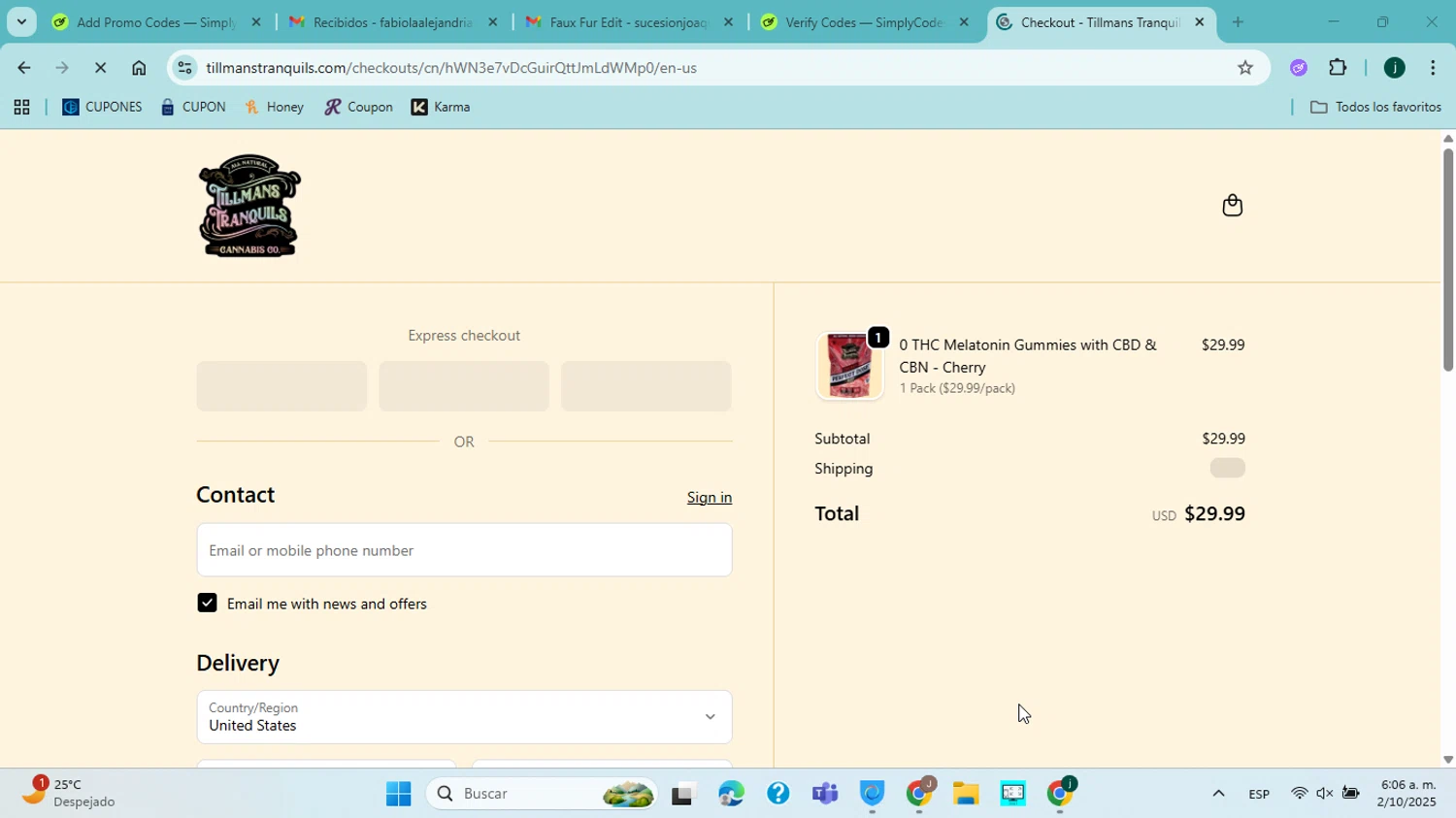Open the CUPONES bookmark
The height and width of the screenshot is (818, 1456).
tap(102, 108)
